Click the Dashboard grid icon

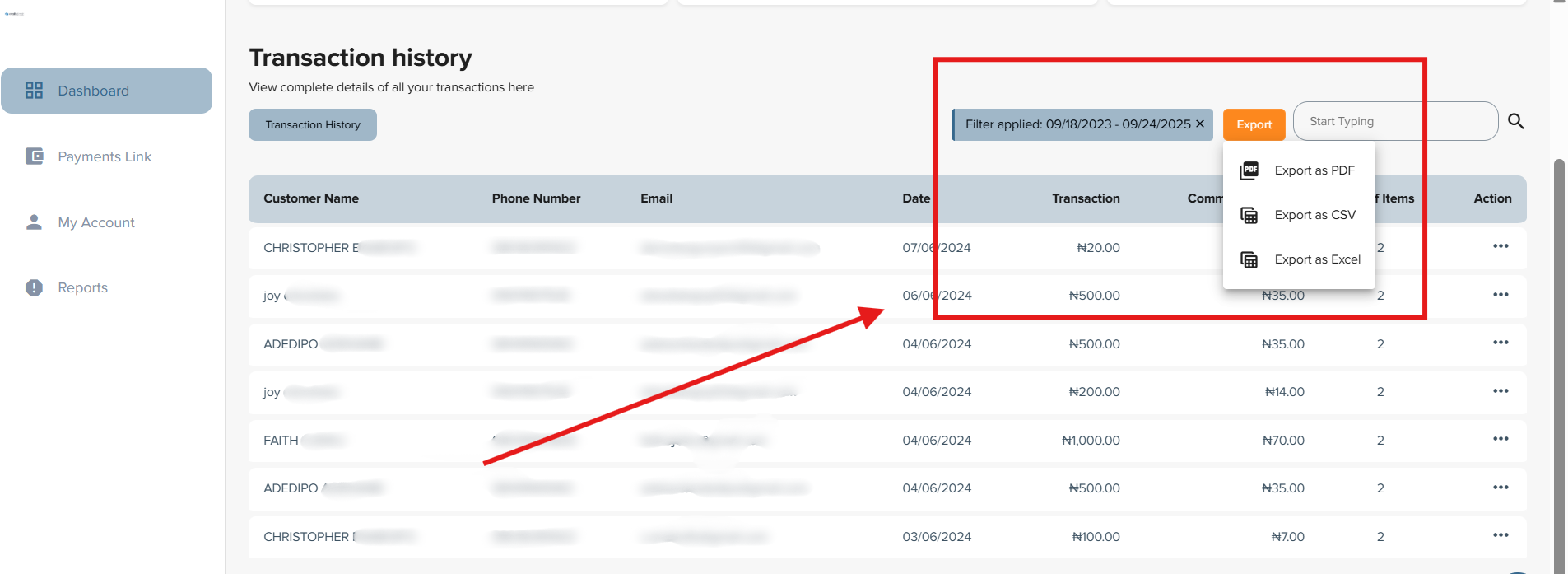[34, 91]
